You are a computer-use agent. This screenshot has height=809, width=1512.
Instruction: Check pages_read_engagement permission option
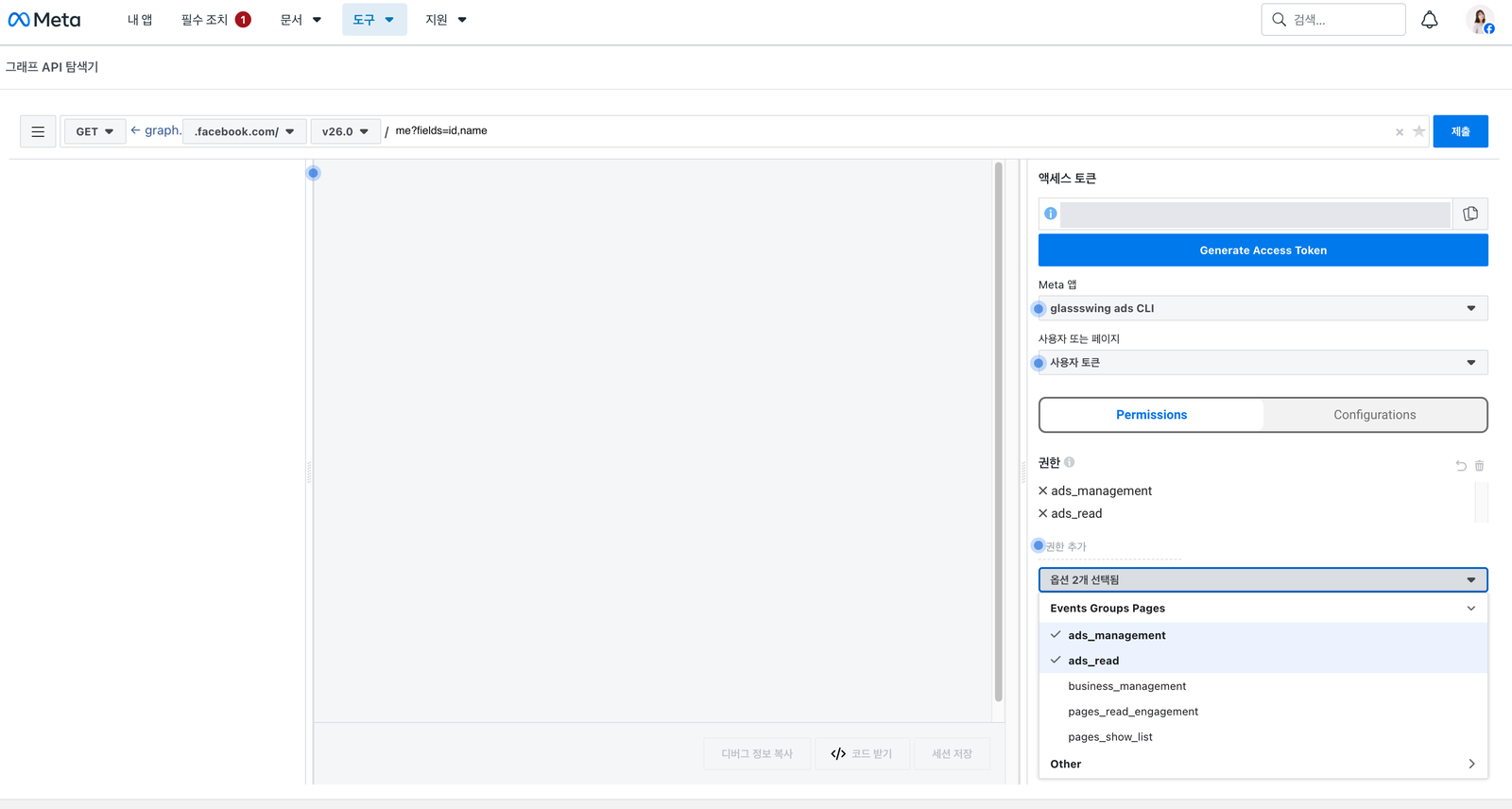click(1263, 712)
